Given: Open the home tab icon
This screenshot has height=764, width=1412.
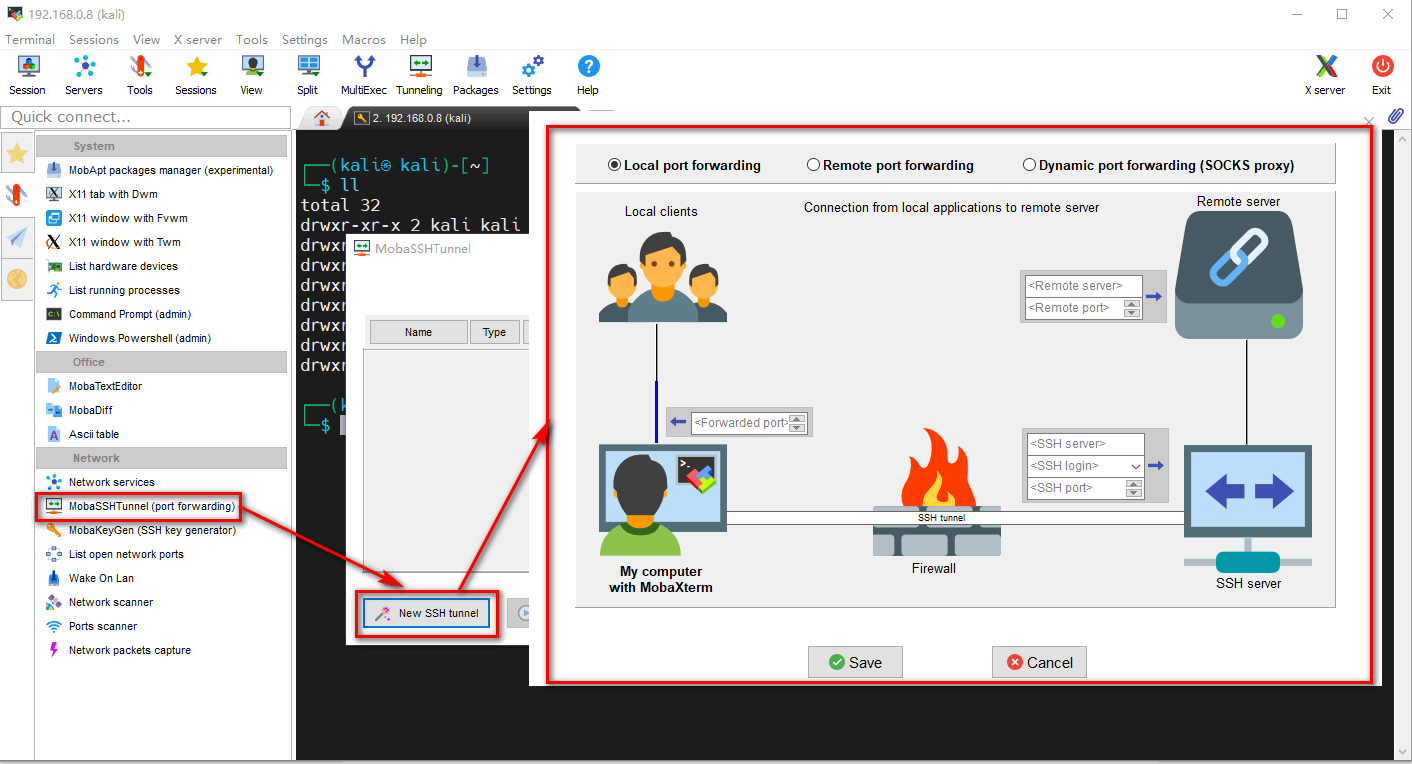Looking at the screenshot, I should tap(322, 117).
